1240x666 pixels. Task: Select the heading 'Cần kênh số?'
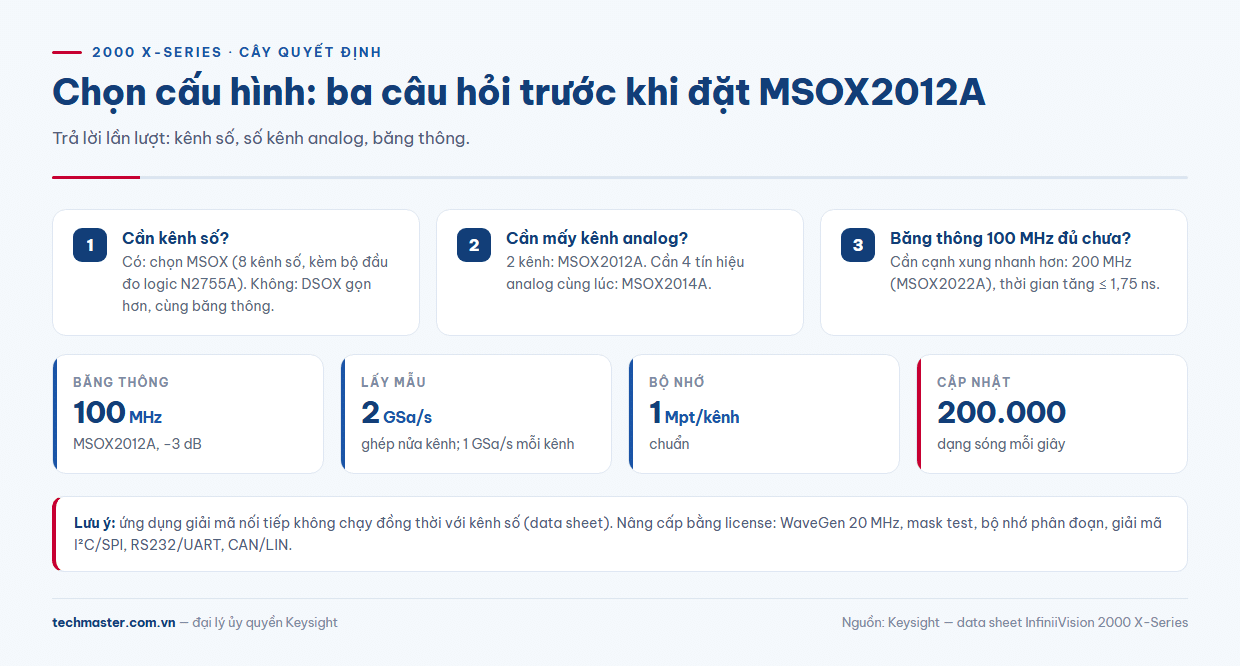pyautogui.click(x=176, y=238)
